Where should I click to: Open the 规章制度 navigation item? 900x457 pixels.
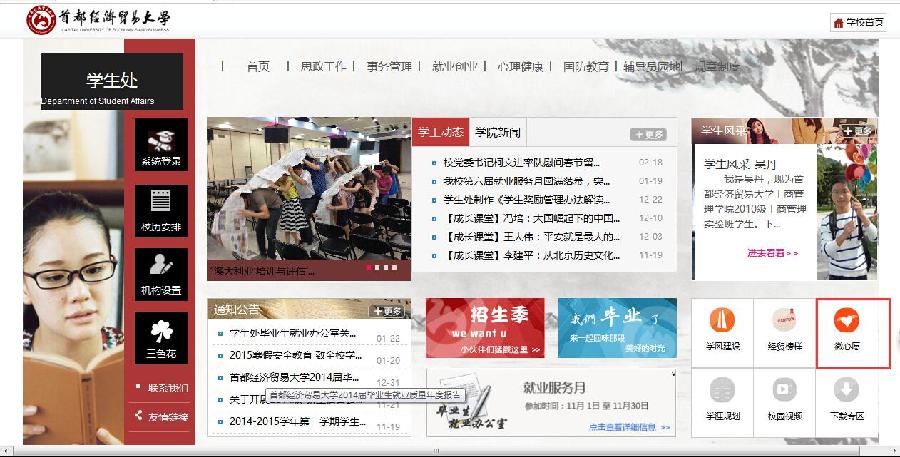pos(717,67)
